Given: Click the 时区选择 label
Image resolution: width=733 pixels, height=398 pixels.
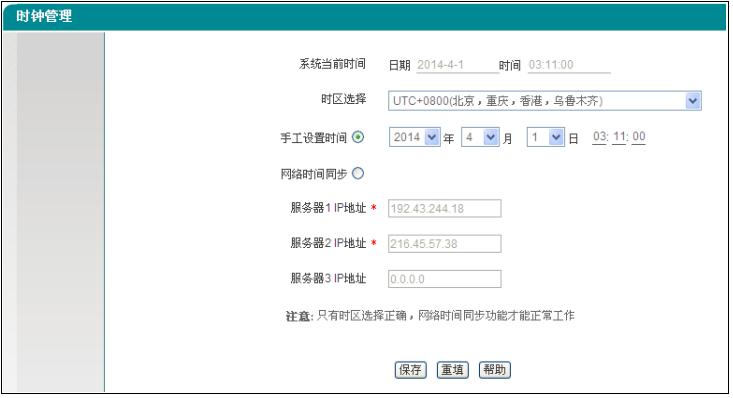Looking at the screenshot, I should point(344,99).
